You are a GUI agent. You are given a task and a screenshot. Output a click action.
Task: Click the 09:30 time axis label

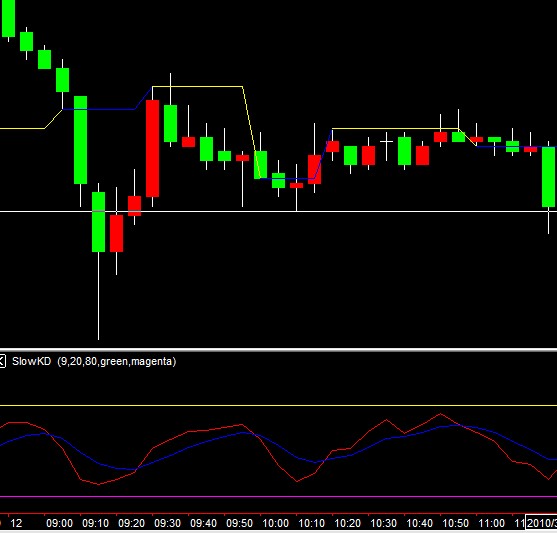click(x=168, y=523)
